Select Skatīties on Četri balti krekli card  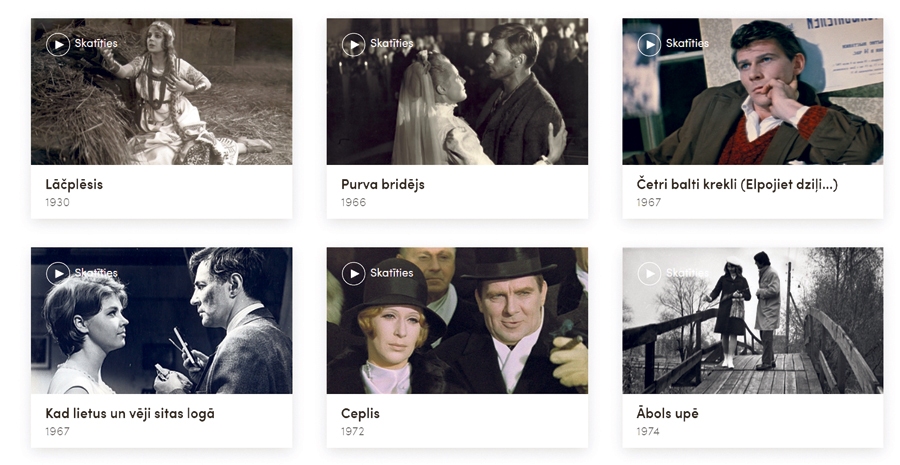(x=688, y=44)
